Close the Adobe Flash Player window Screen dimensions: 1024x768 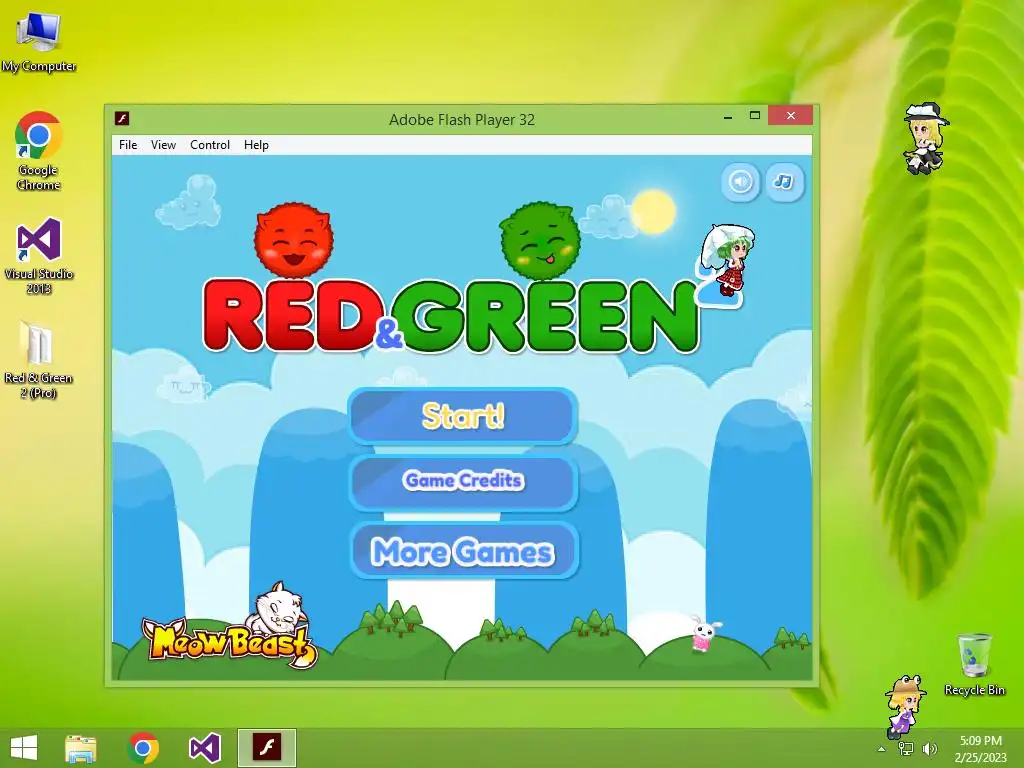tap(791, 116)
